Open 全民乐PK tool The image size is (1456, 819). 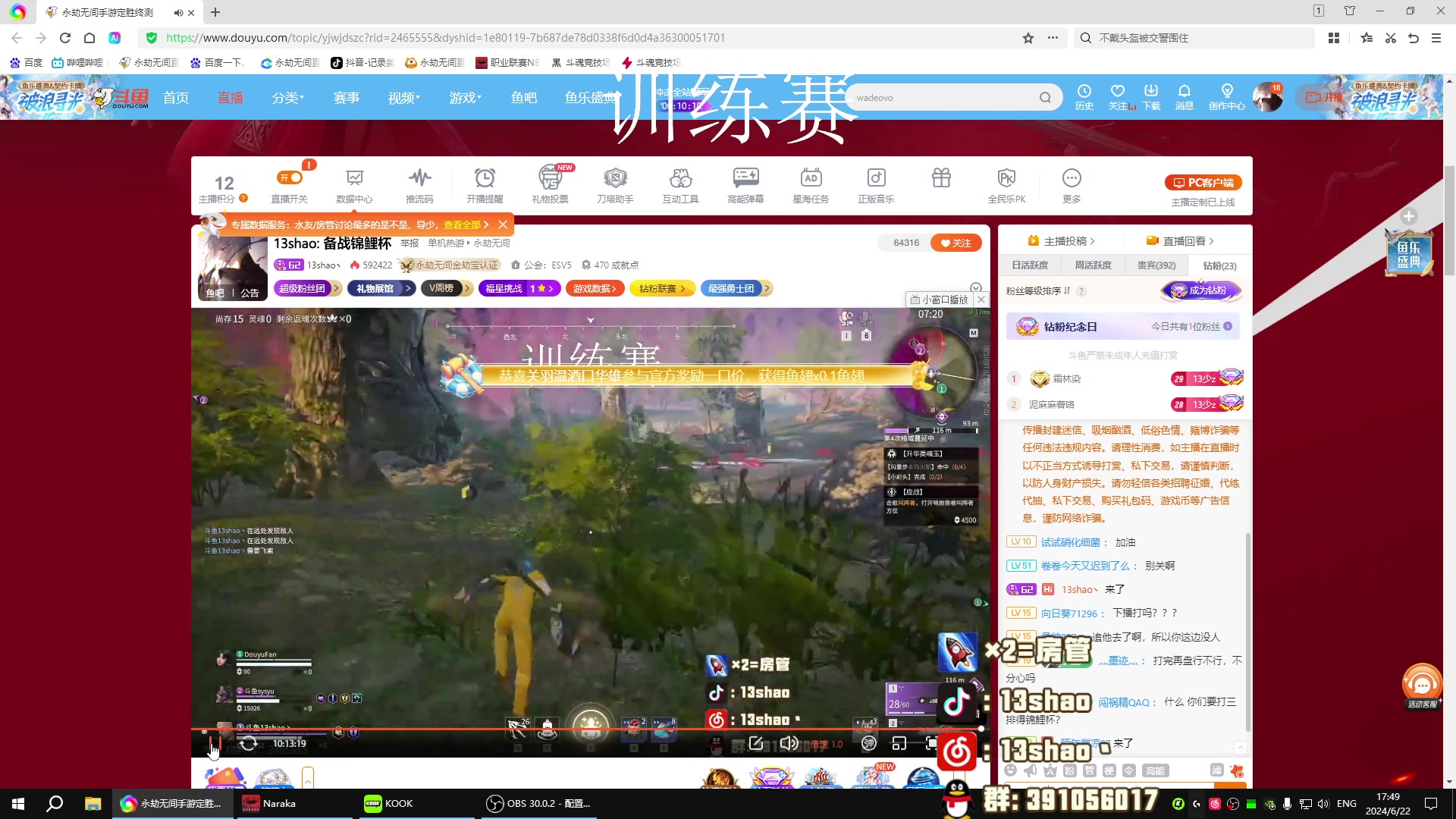1006,186
